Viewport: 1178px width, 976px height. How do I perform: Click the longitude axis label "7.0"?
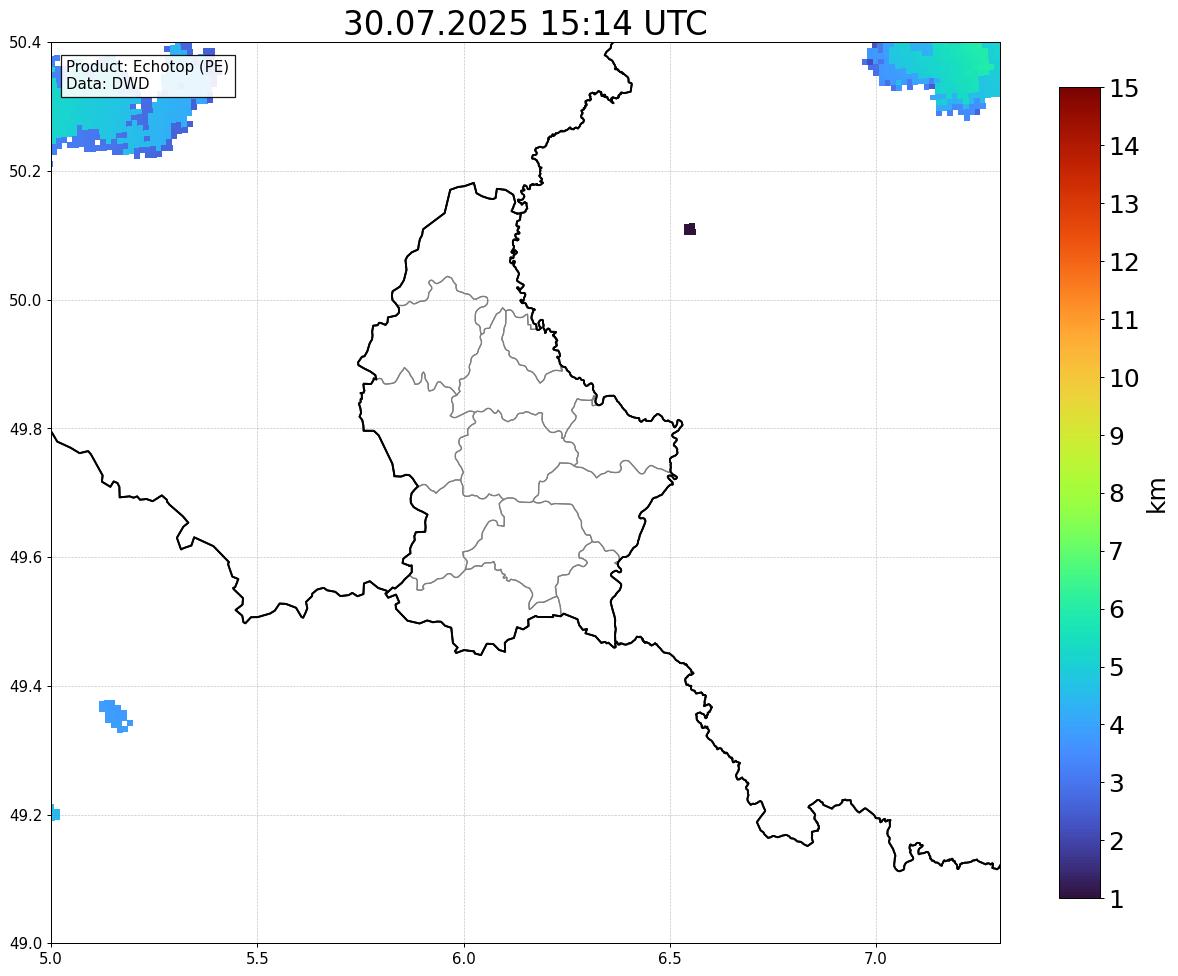coord(876,959)
